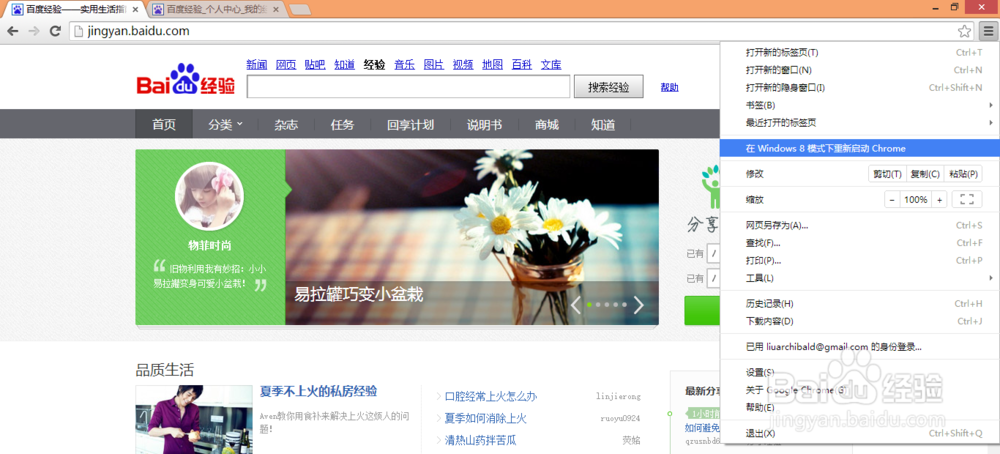The width and height of the screenshot is (1000, 454).
Task: Open 杂志 navigation tab
Action: tap(286, 124)
